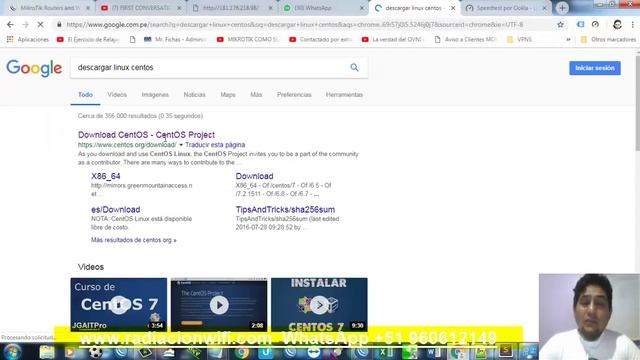Click the Chrome address bar URL
Image resolution: width=640 pixels, height=360 pixels.
click(x=295, y=24)
